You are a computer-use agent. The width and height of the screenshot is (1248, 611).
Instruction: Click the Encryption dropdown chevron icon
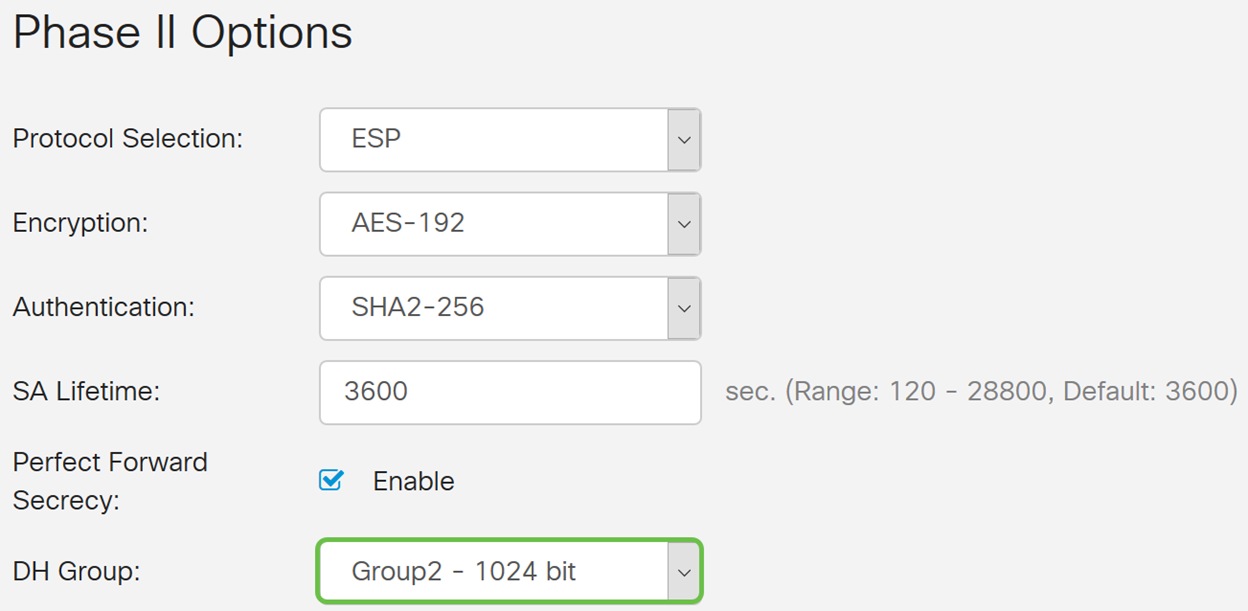684,223
